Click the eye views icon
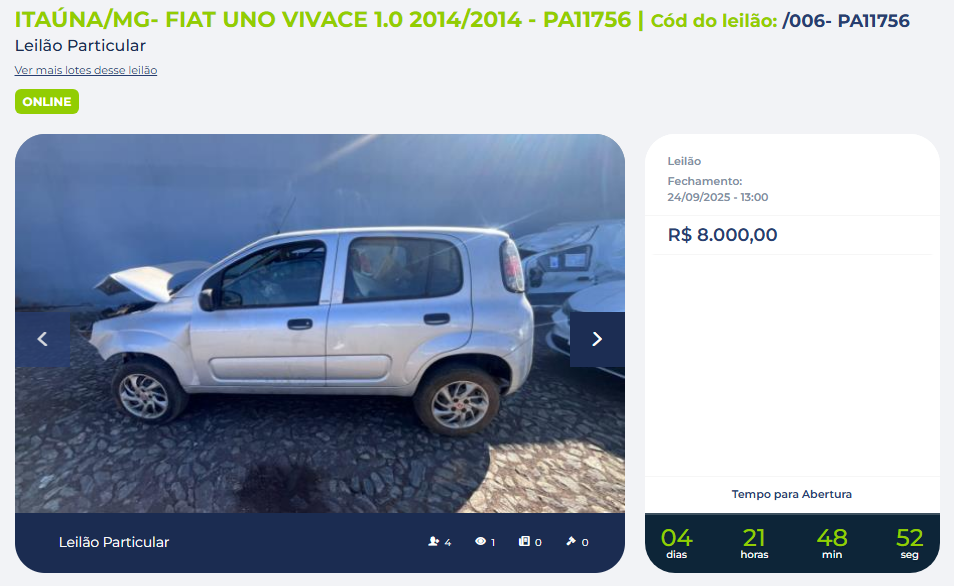This screenshot has width=954, height=586. pyautogui.click(x=480, y=541)
